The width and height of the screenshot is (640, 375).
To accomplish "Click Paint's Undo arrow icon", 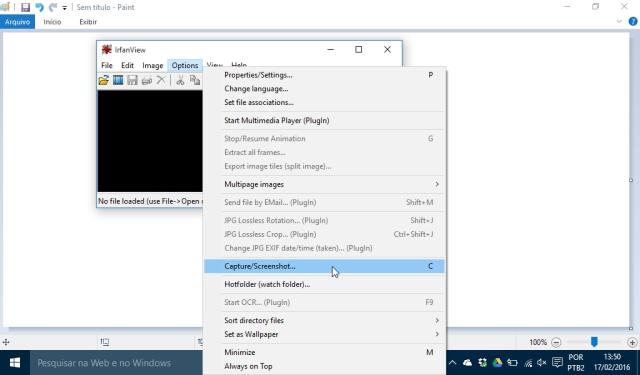I will (39, 7).
